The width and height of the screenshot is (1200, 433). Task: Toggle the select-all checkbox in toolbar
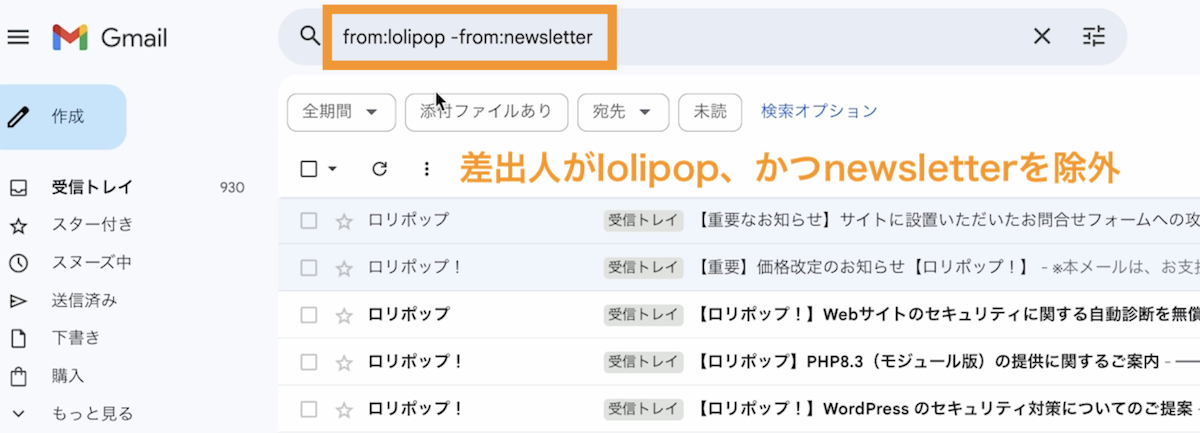(x=309, y=169)
